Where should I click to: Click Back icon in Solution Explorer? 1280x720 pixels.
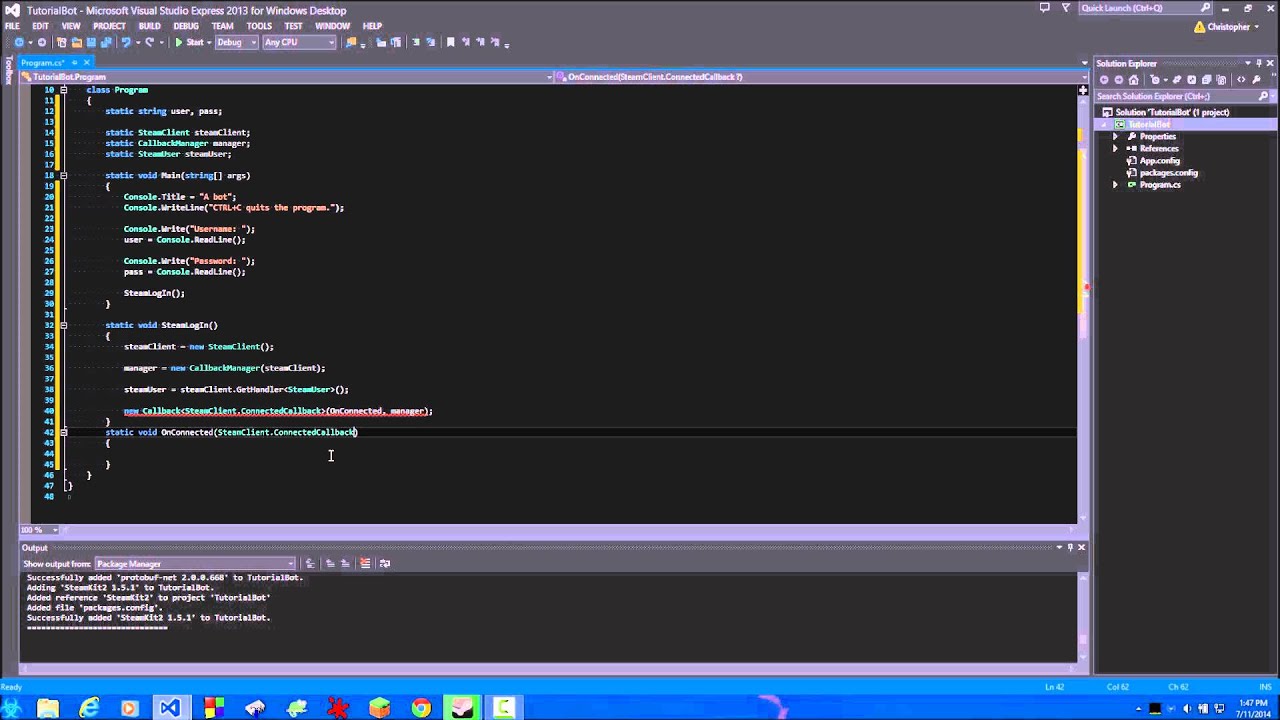coord(1104,80)
